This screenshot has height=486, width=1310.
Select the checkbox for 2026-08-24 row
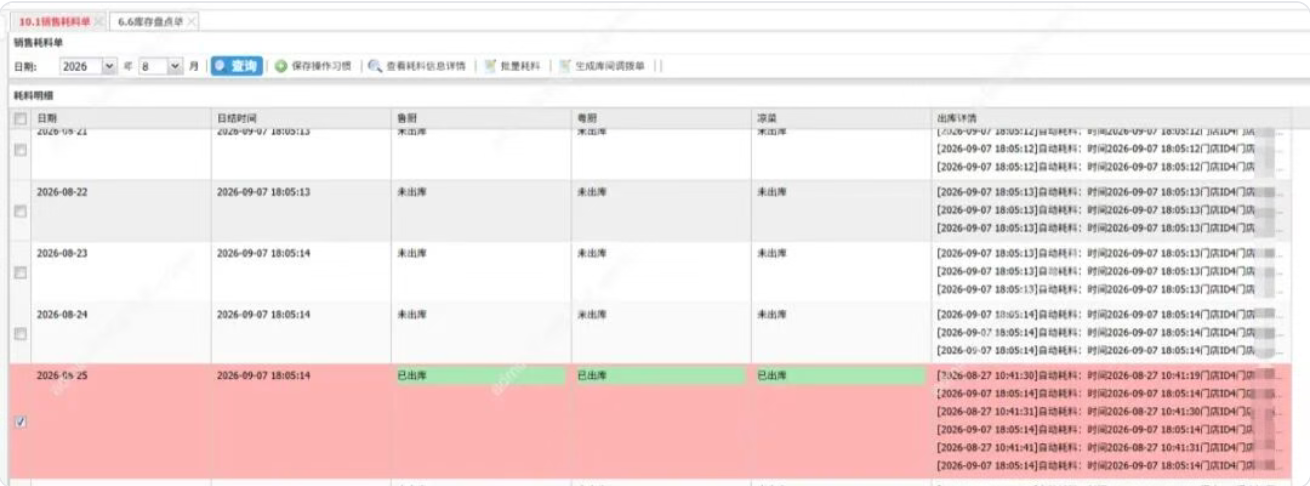tap(21, 333)
